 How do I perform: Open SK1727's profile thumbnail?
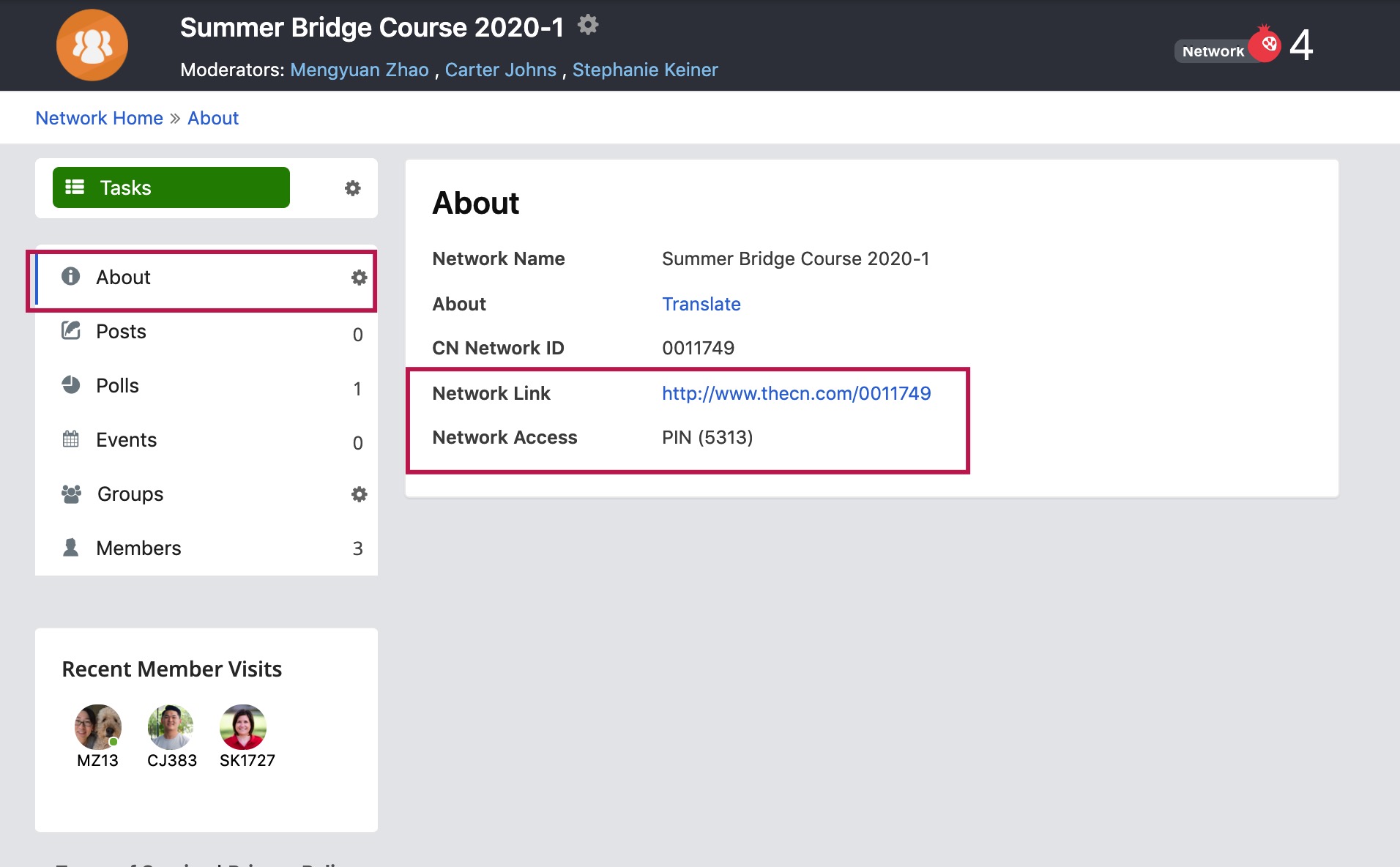243,727
